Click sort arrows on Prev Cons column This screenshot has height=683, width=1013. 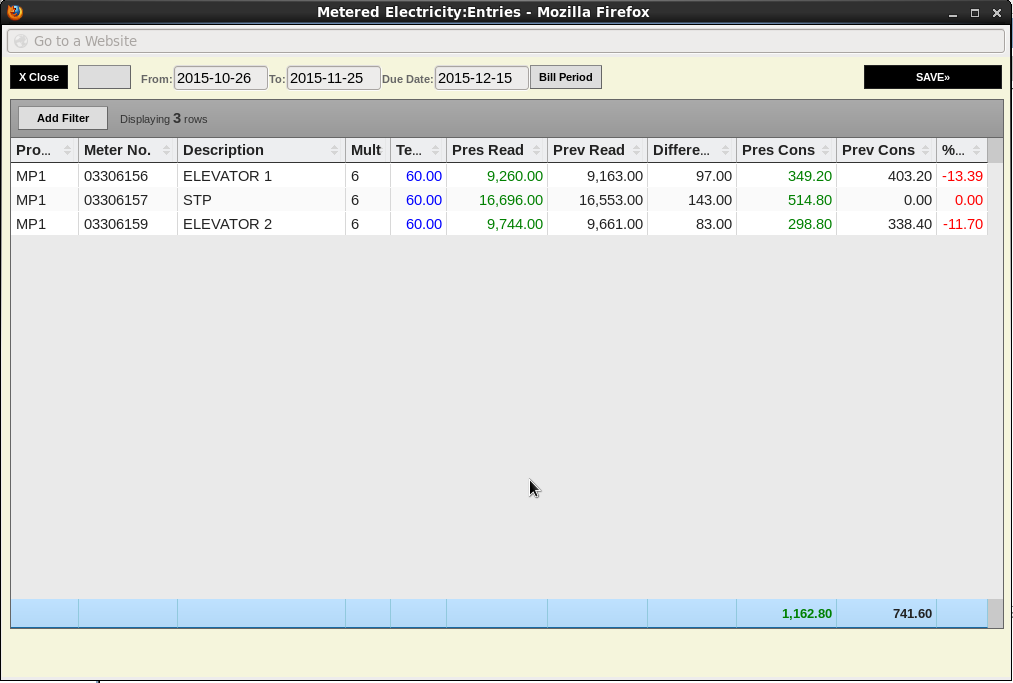tap(926, 150)
